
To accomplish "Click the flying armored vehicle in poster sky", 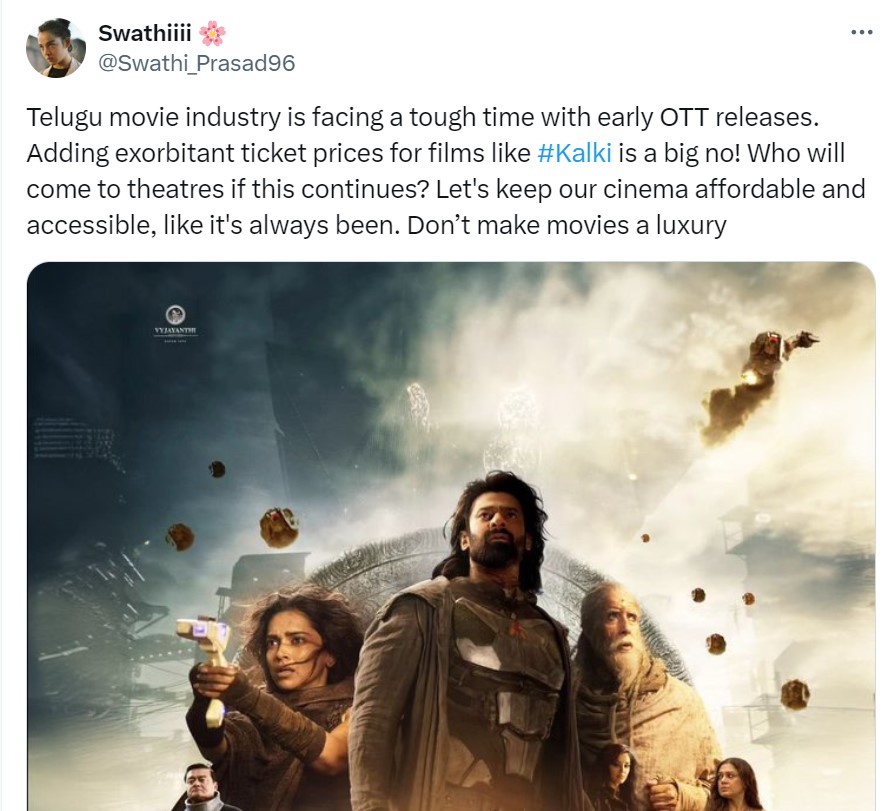I will [757, 385].
